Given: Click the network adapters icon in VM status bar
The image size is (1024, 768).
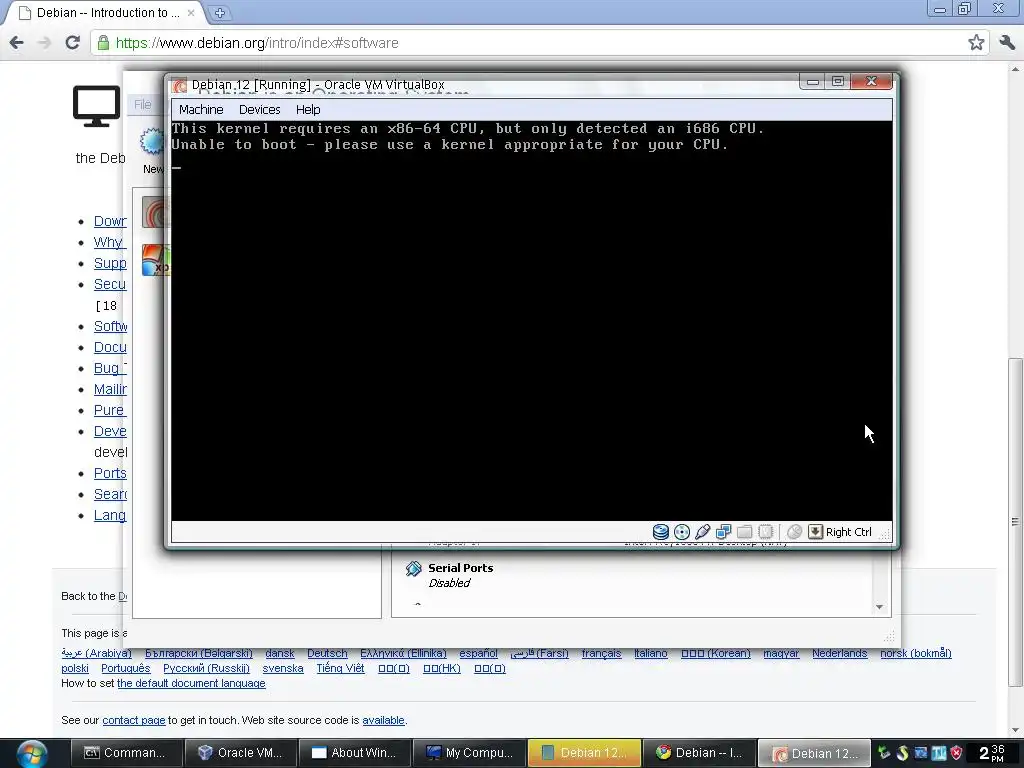Looking at the screenshot, I should tap(724, 532).
